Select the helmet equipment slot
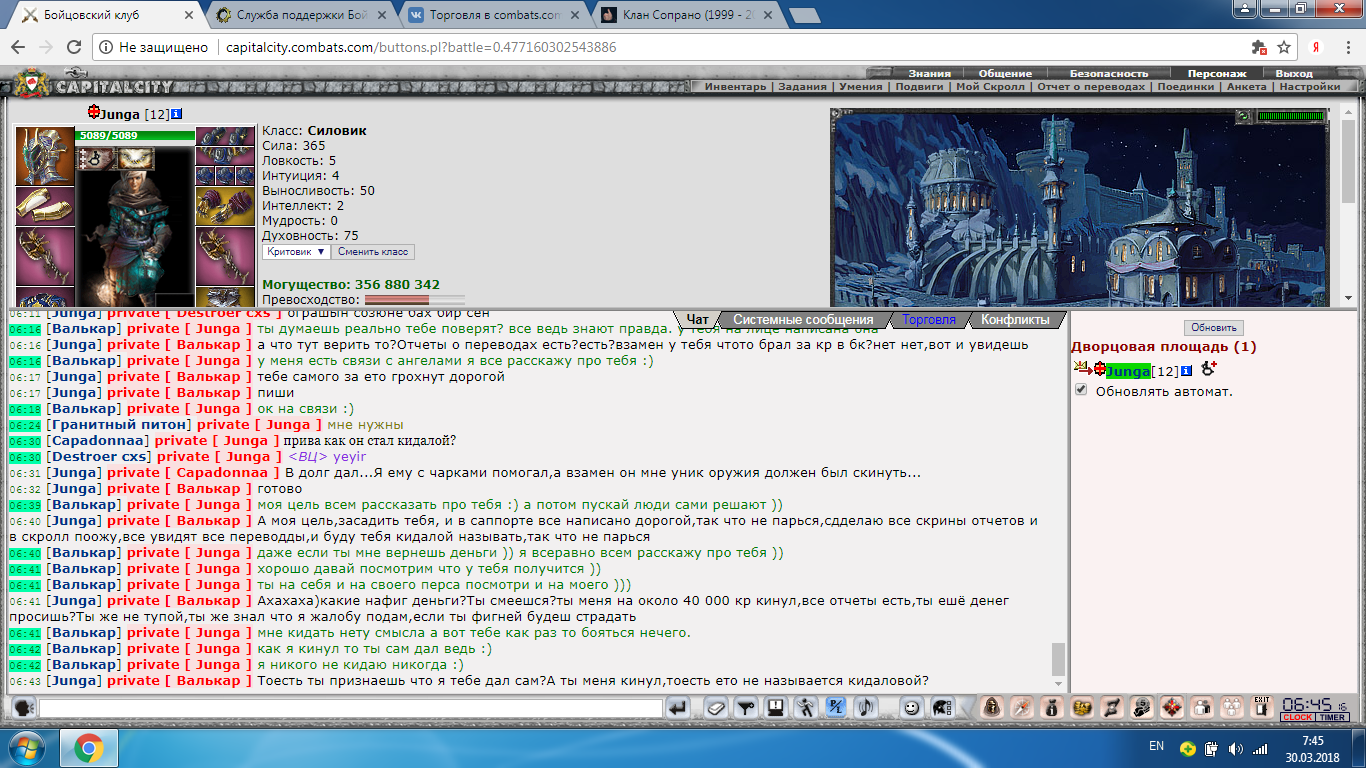The image size is (1366, 768). (45, 156)
